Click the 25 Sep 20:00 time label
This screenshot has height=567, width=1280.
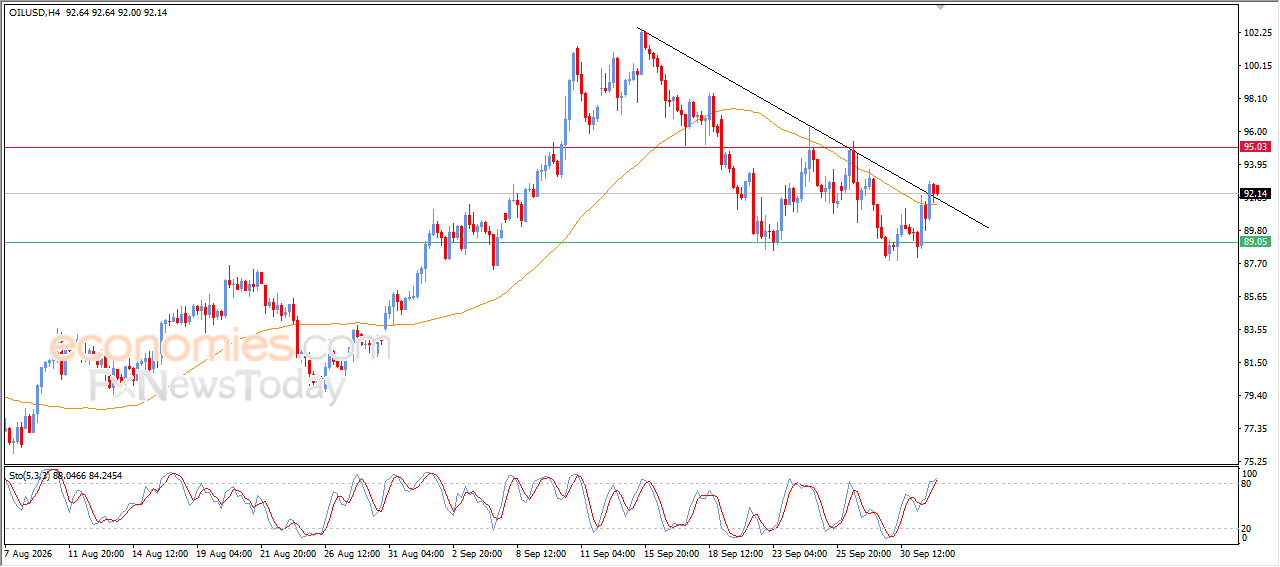coord(864,552)
